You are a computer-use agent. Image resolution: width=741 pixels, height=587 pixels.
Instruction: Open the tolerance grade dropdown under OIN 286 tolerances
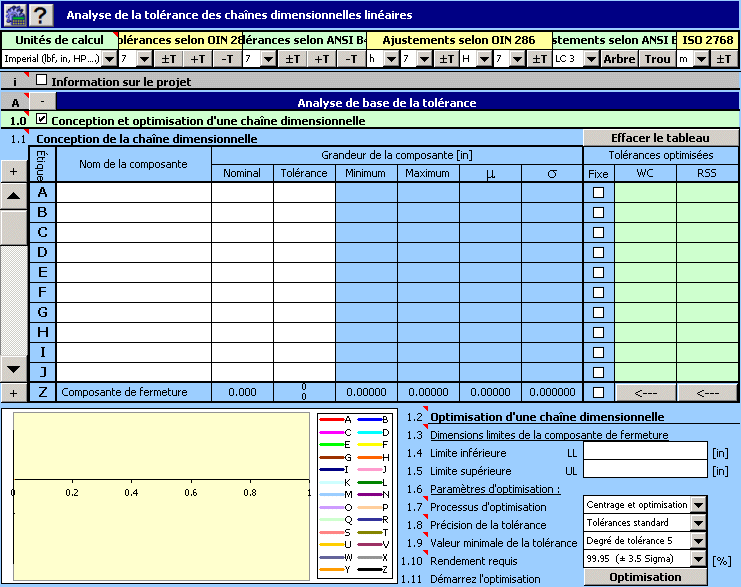[145, 59]
